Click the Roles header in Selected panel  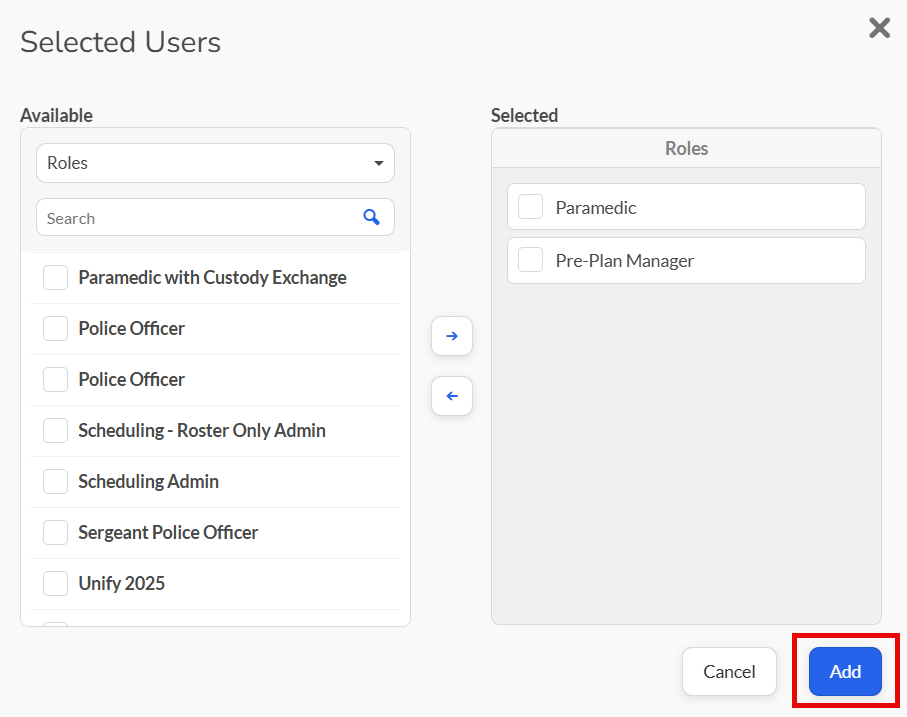(x=686, y=148)
